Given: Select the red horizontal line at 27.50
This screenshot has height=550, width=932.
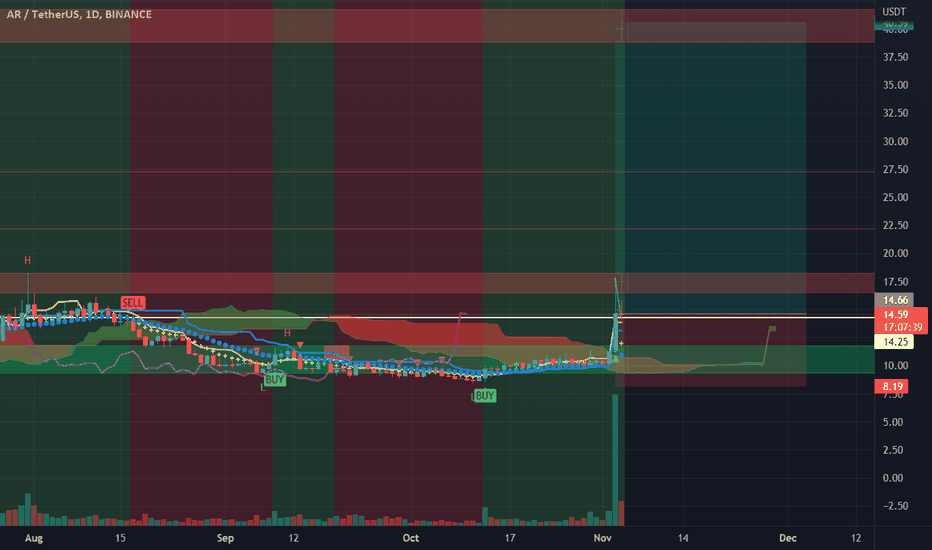Looking at the screenshot, I should pyautogui.click(x=437, y=172).
